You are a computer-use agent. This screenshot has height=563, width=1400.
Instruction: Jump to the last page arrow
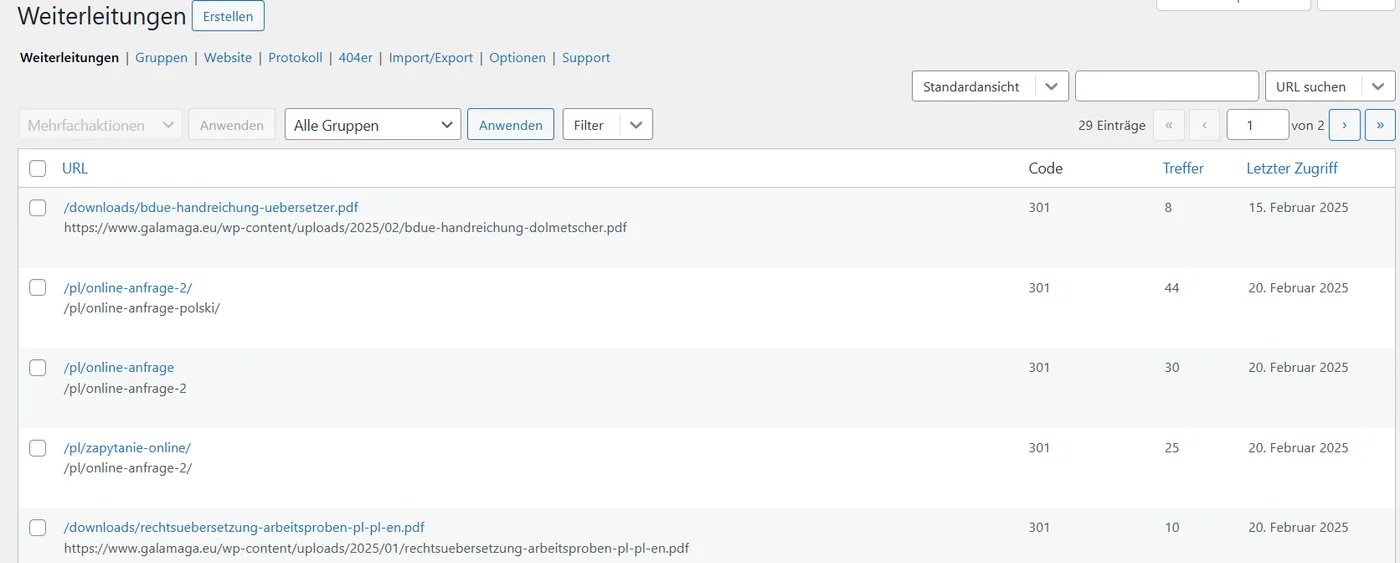[1380, 125]
